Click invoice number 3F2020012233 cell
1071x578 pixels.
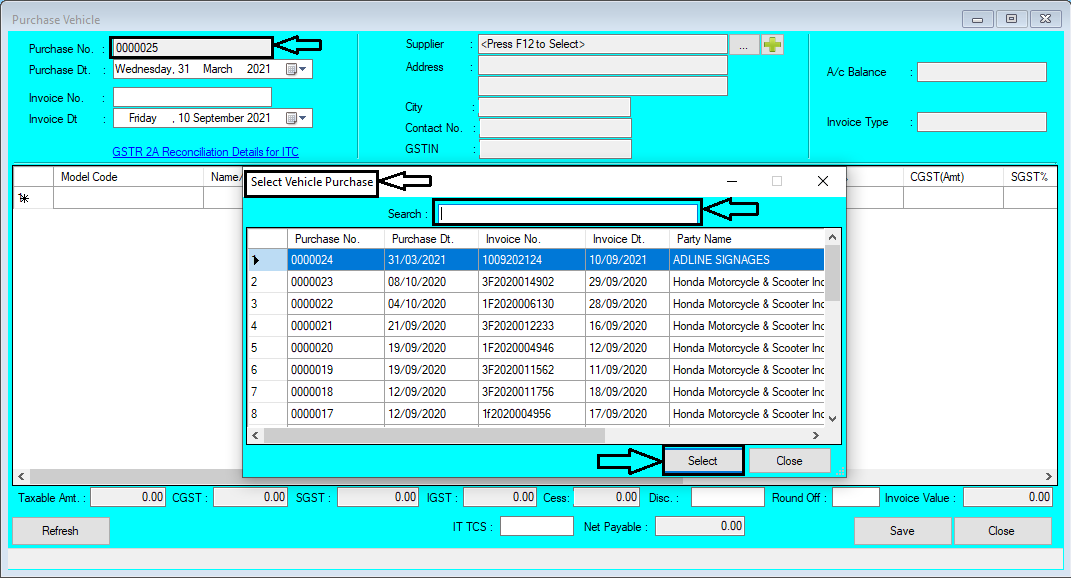(x=531, y=326)
